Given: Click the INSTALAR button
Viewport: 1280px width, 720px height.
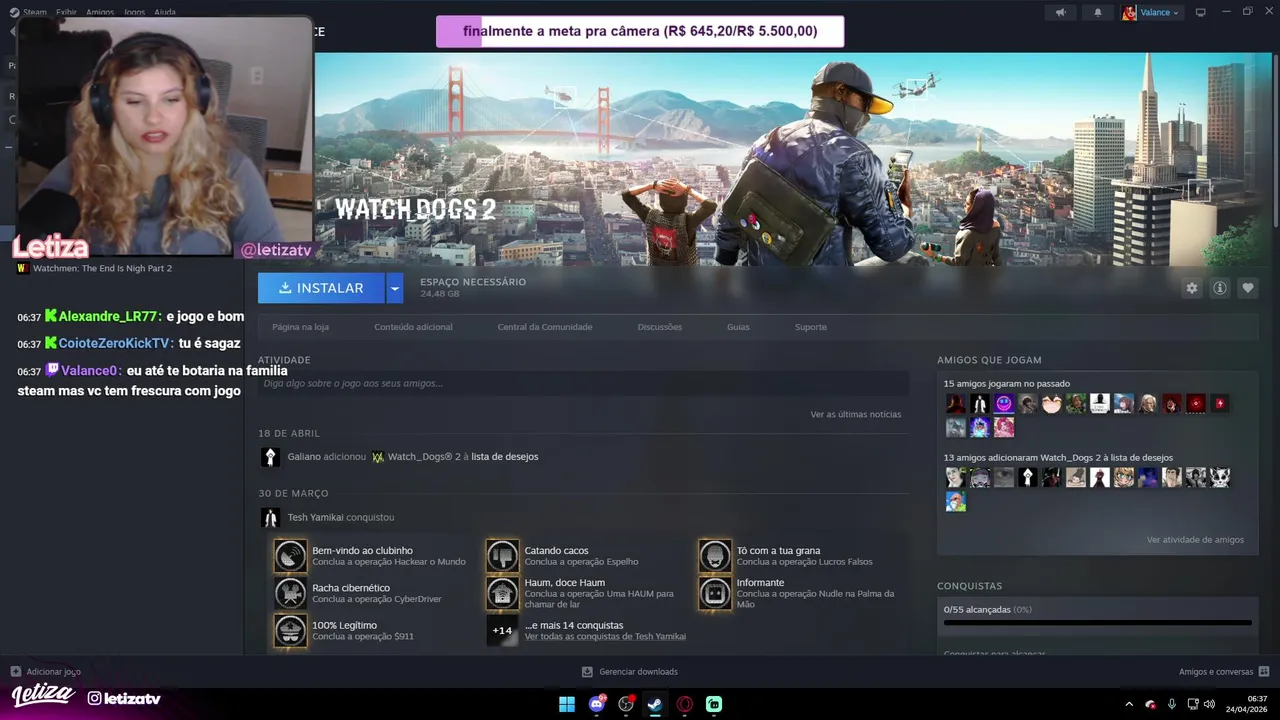Looking at the screenshot, I should [x=321, y=288].
